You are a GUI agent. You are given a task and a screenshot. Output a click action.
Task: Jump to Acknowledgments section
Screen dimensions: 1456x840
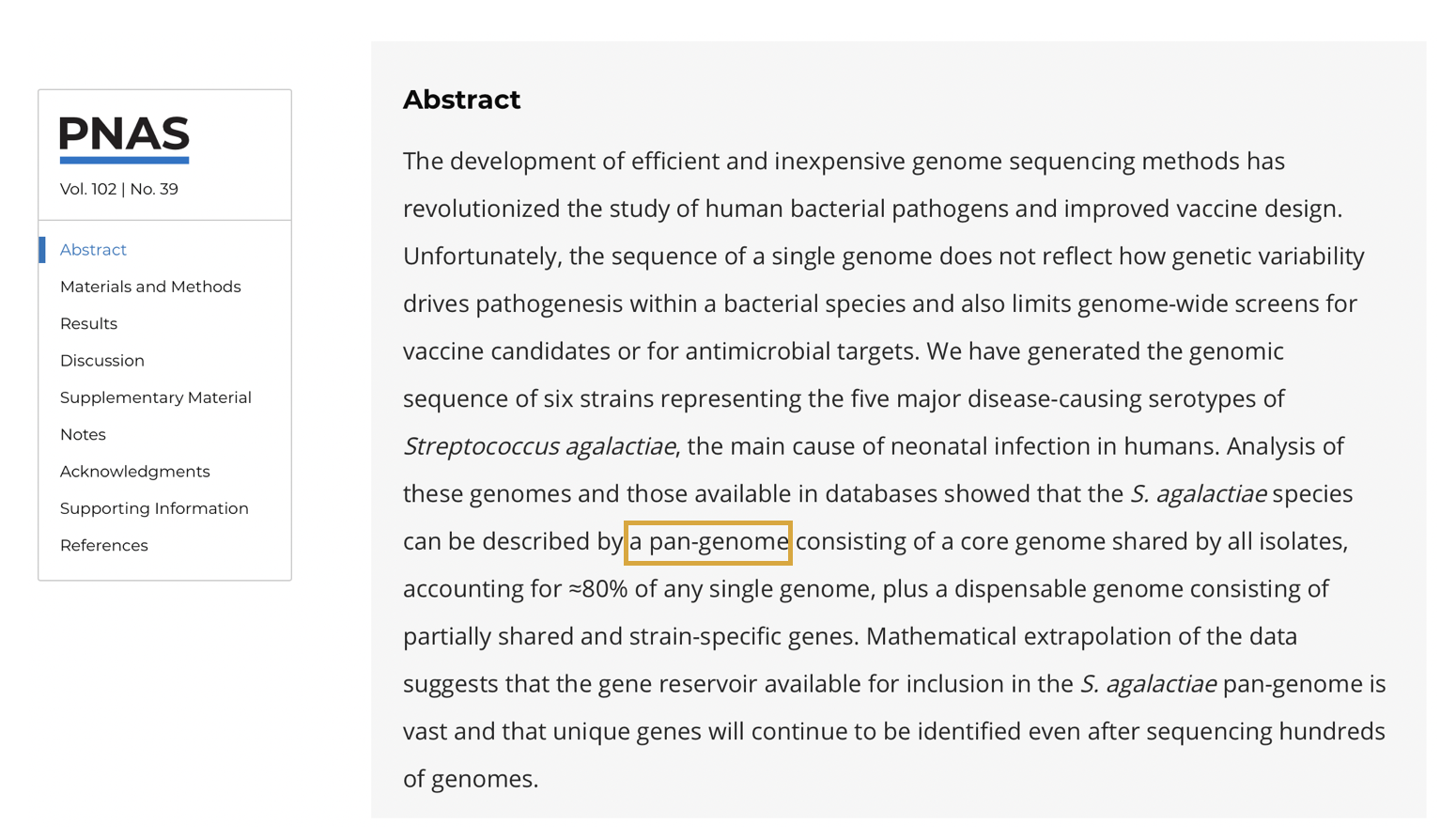tap(135, 472)
